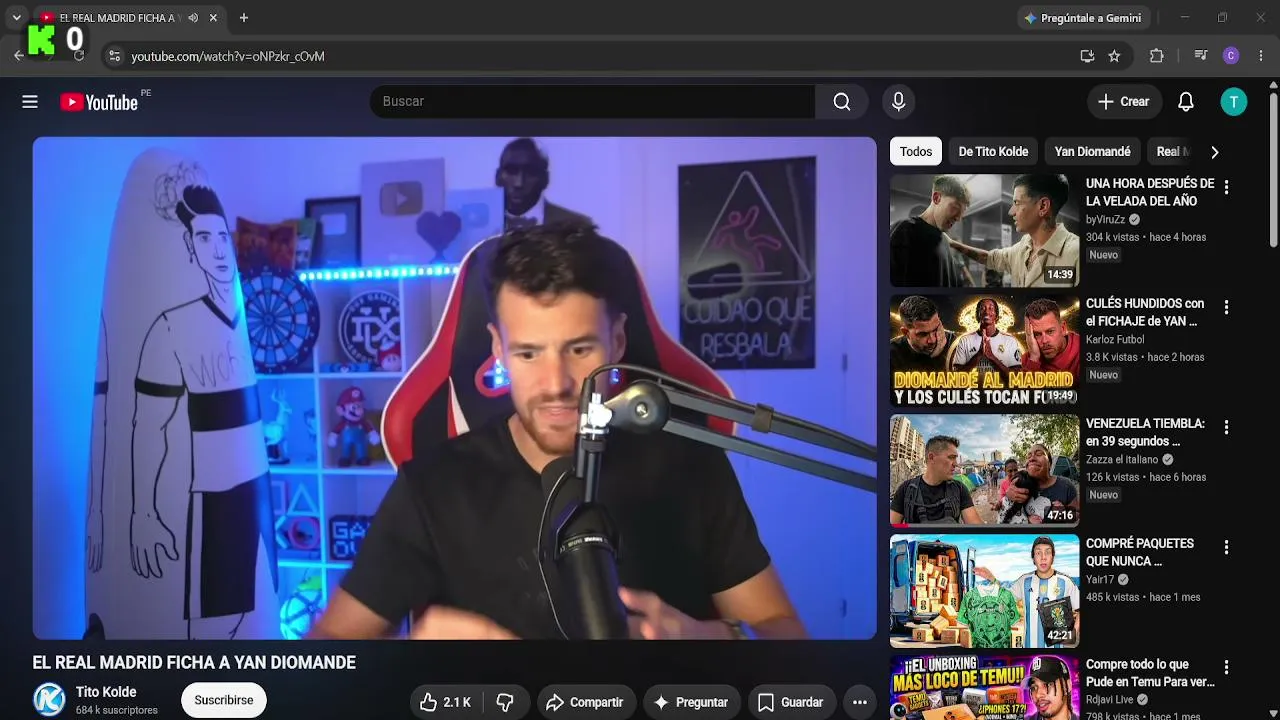Viewport: 1280px width, 720px height.
Task: Click the main video player
Action: (x=455, y=388)
